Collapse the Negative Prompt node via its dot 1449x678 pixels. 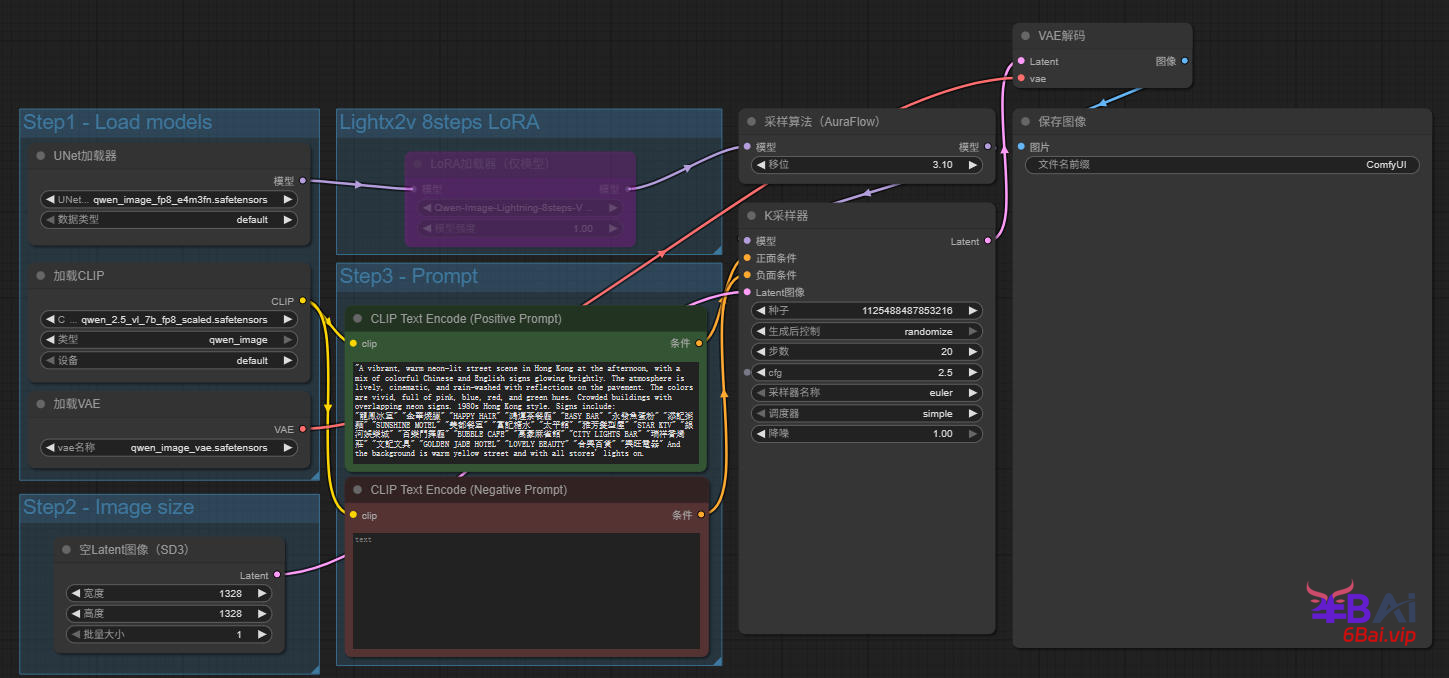358,490
